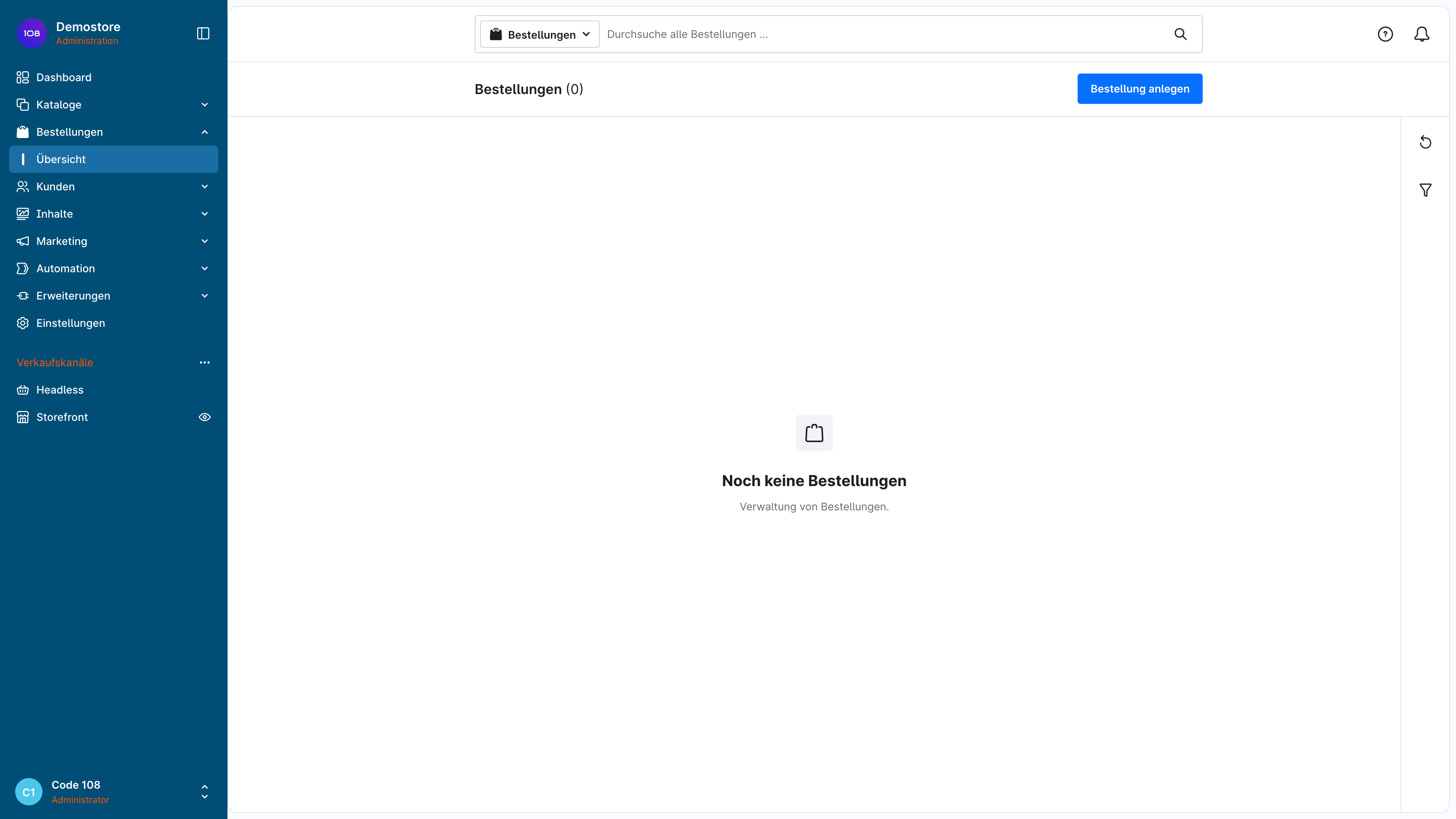Screen dimensions: 1456x819
Task: Open the Dashboard menu item
Action: tap(114, 77)
